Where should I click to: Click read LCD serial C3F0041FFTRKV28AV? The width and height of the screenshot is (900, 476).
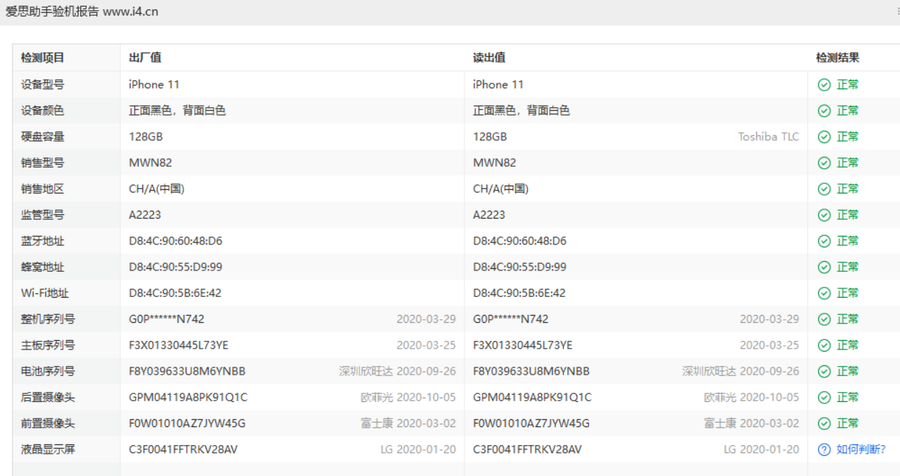pyautogui.click(x=527, y=450)
